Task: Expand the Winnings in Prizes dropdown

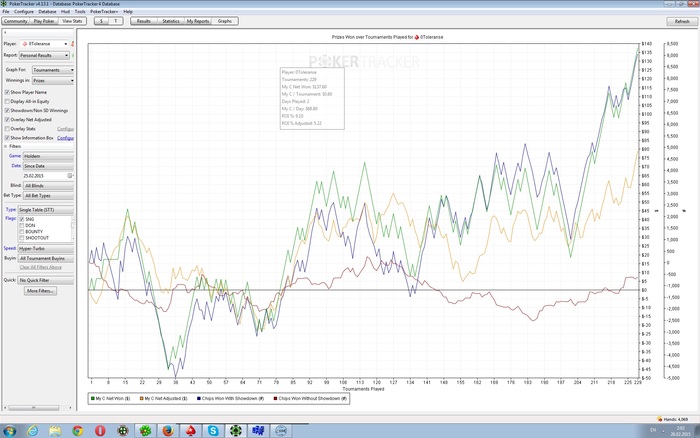Action: (x=53, y=82)
